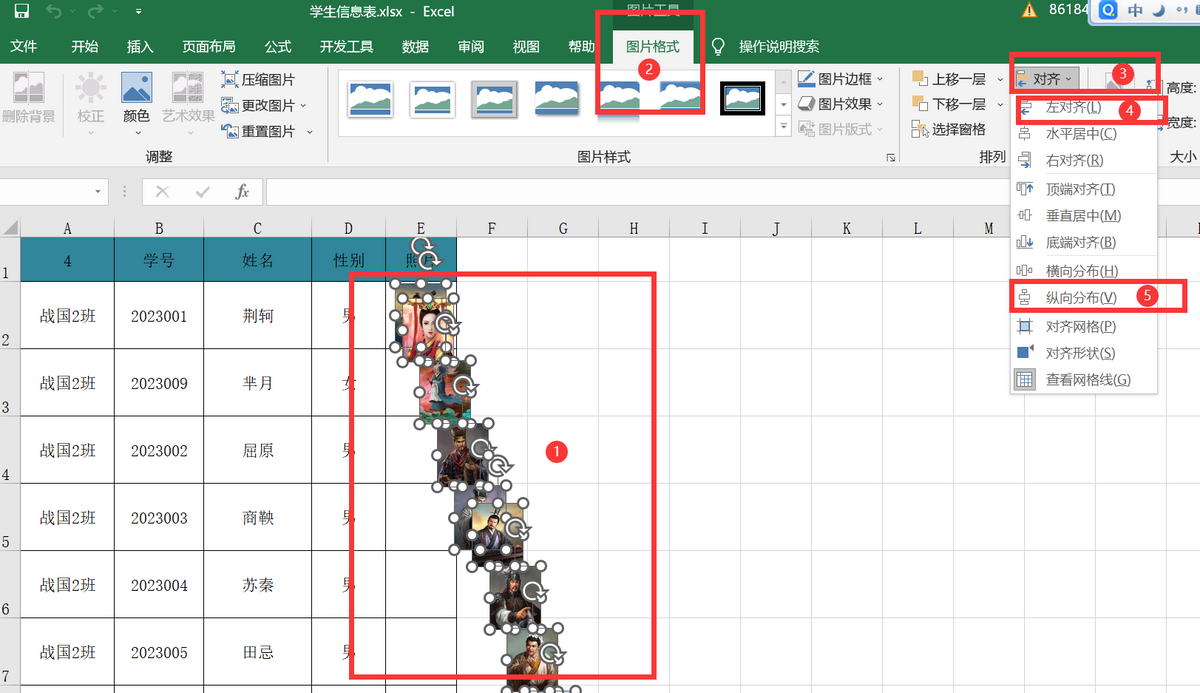The height and width of the screenshot is (693, 1200).
Task: Click the Save icon in title bar
Action: (20, 12)
